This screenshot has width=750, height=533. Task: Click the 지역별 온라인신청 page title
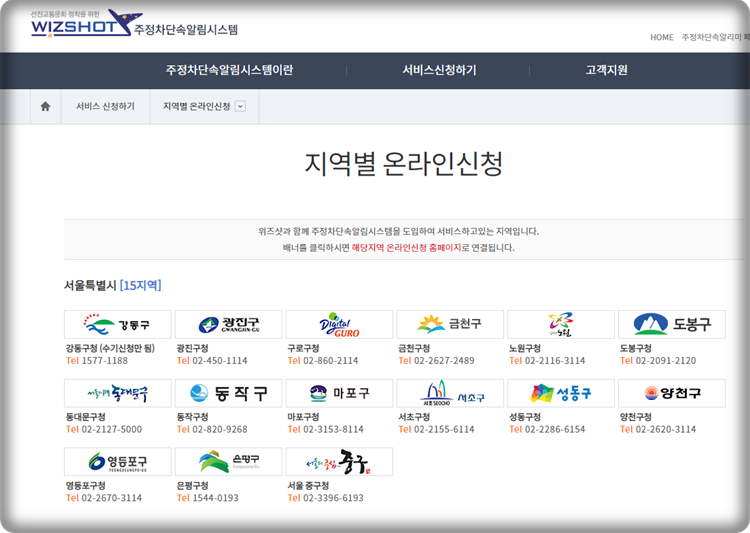click(x=404, y=164)
